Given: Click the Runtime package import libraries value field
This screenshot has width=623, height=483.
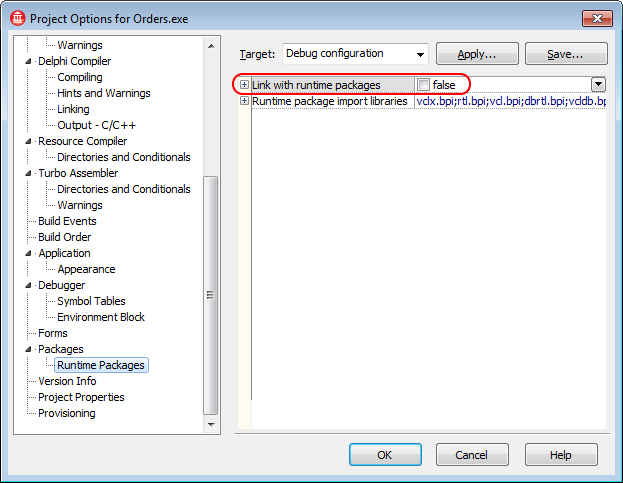Looking at the screenshot, I should pyautogui.click(x=510, y=101).
